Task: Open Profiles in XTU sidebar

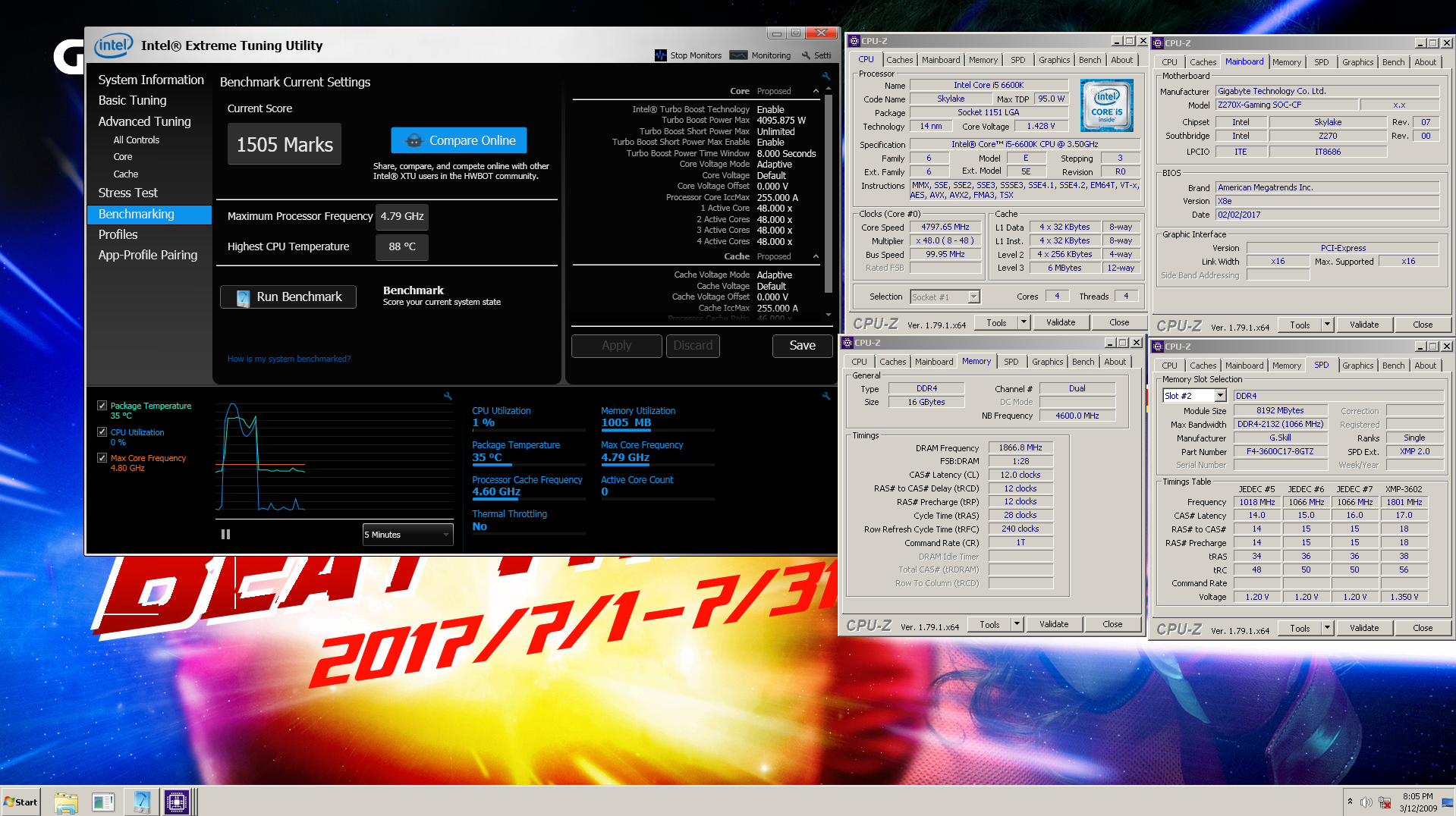Action: (118, 234)
